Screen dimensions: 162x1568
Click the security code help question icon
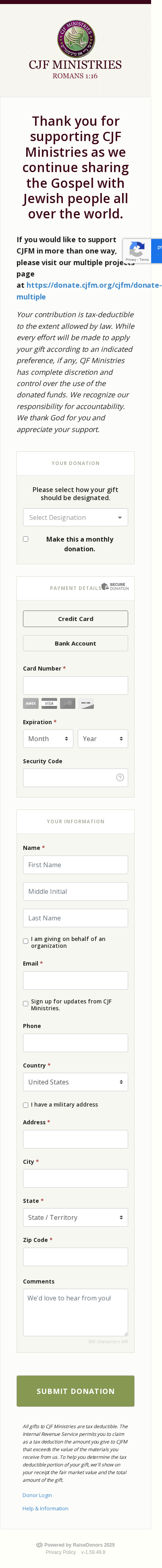point(120,777)
